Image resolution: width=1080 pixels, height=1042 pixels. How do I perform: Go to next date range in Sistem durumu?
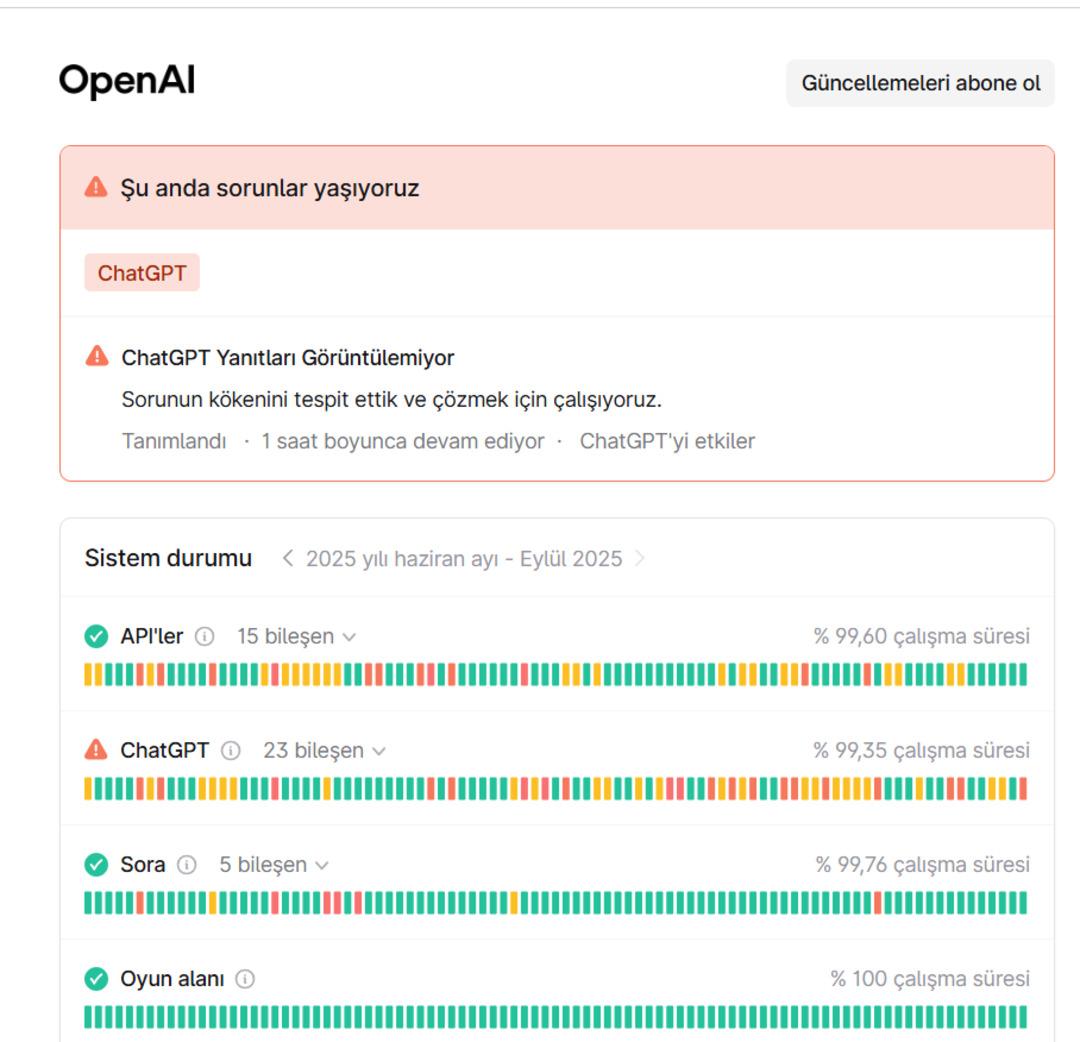coord(640,558)
